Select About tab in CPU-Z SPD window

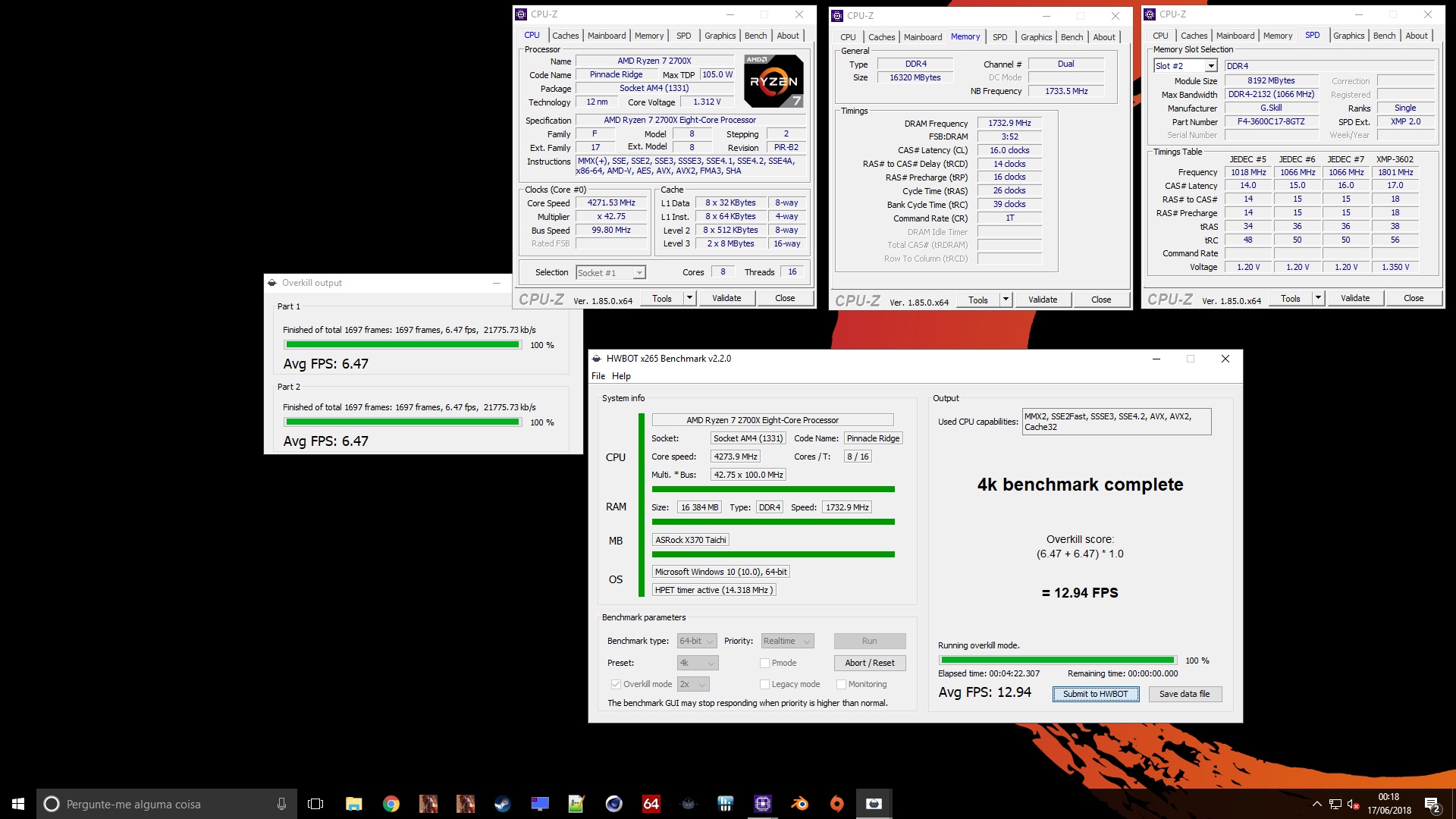(x=1416, y=36)
